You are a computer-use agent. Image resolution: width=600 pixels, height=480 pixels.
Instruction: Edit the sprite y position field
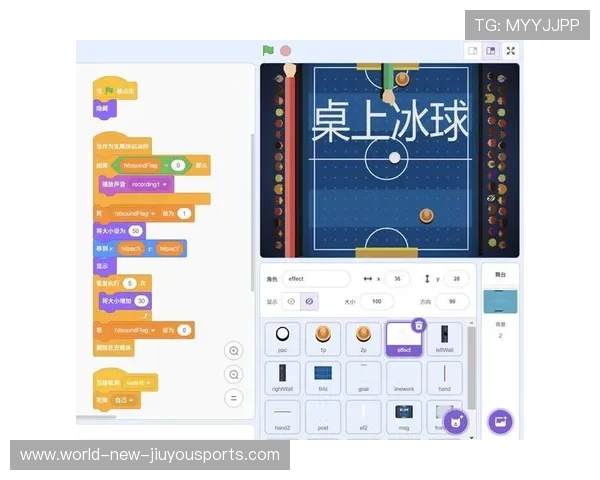click(457, 279)
